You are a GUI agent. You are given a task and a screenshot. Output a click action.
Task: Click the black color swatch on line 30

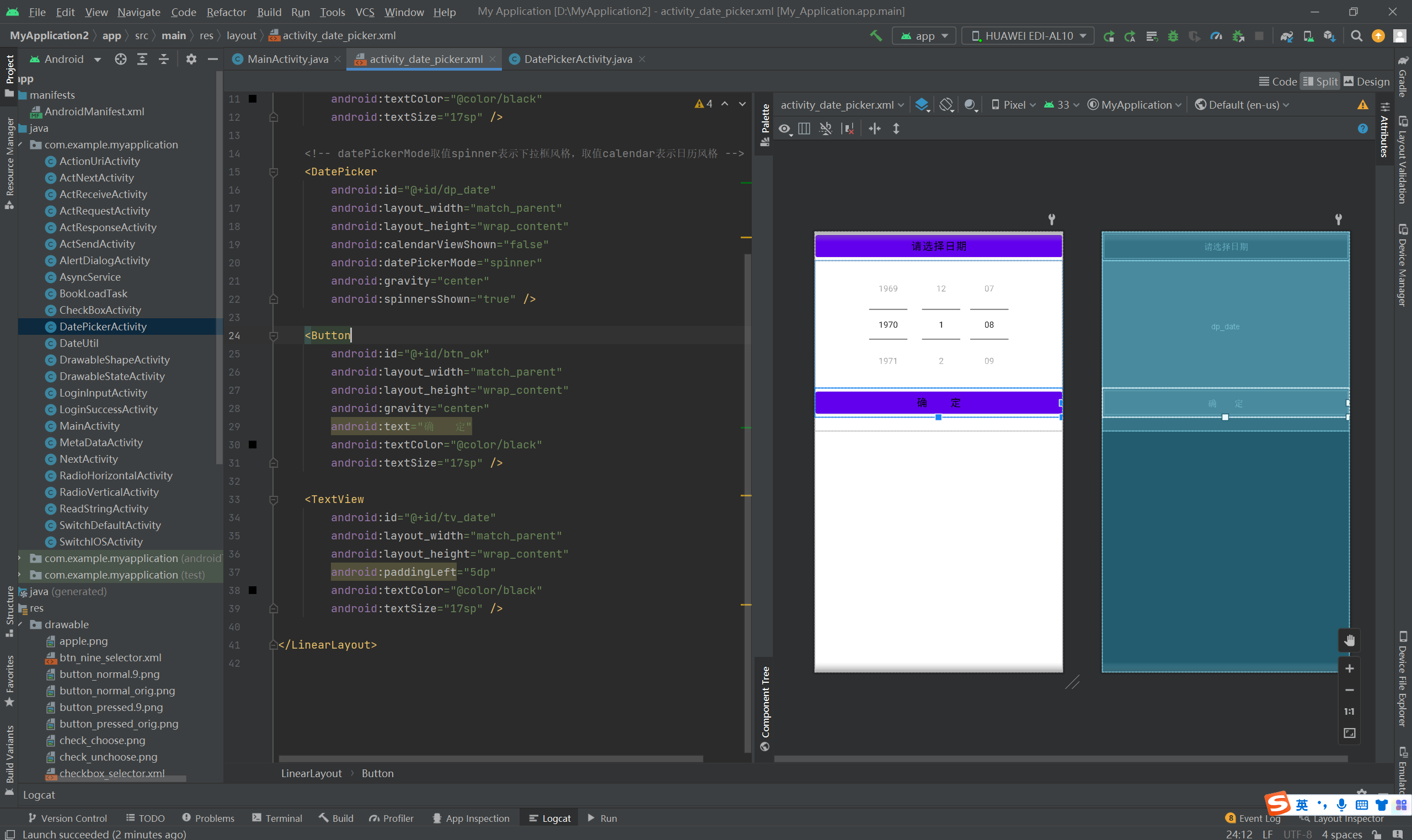[x=253, y=445]
